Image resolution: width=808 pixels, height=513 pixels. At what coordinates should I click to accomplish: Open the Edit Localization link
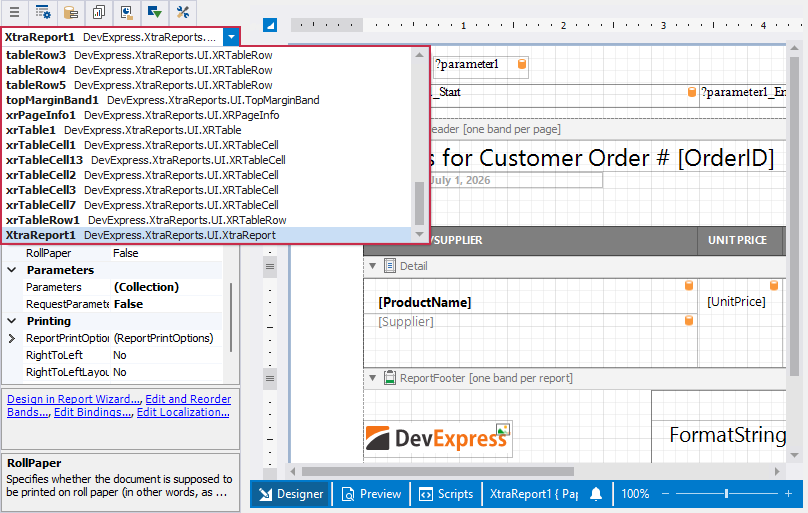(183, 413)
